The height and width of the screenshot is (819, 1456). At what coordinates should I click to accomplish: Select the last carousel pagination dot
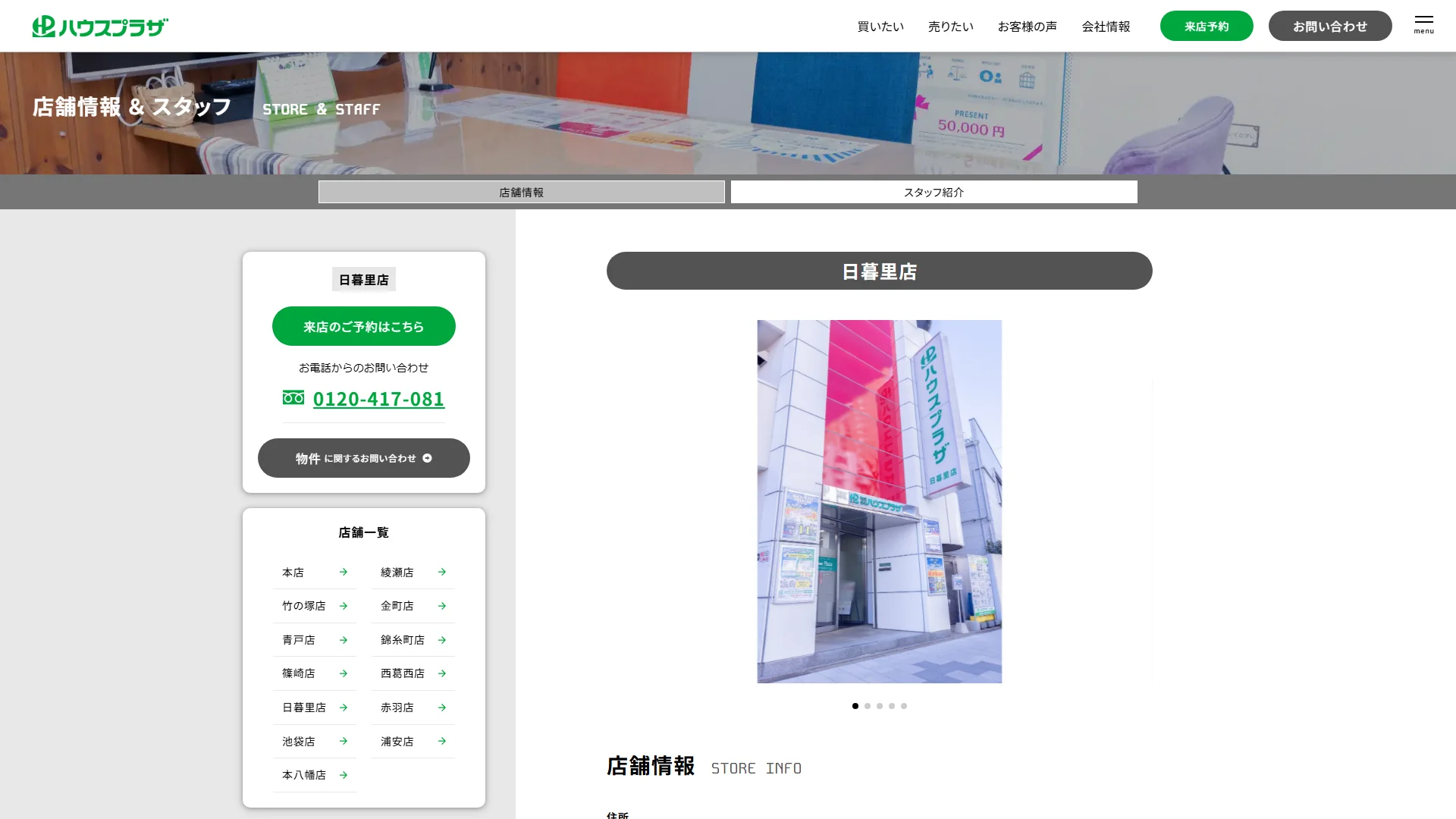click(904, 706)
